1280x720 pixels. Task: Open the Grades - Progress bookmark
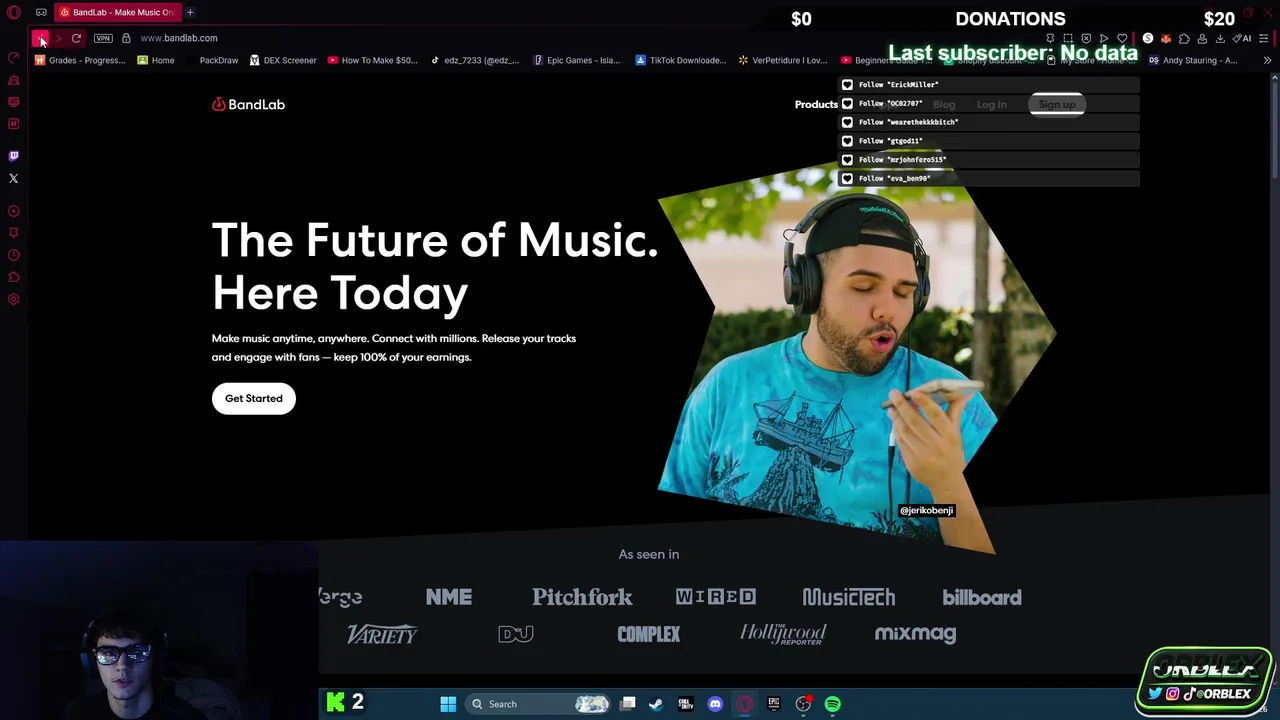click(x=80, y=60)
